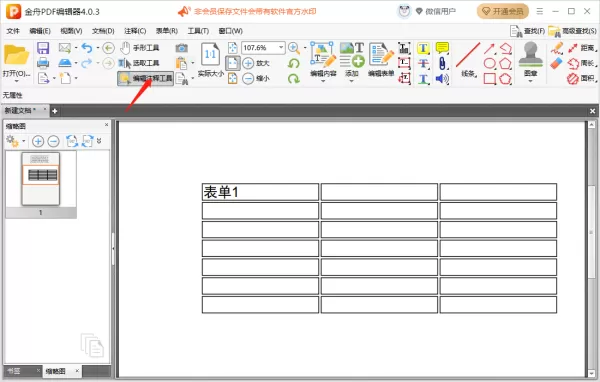Expand the Add (添加) dropdown
600x382 pixels.
(352, 81)
